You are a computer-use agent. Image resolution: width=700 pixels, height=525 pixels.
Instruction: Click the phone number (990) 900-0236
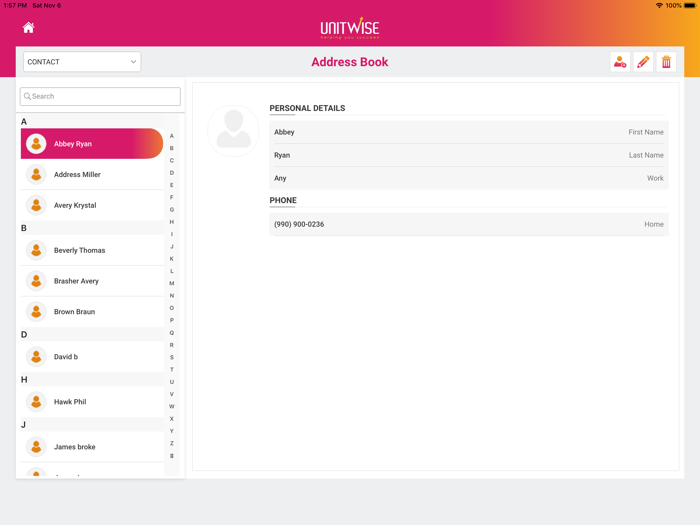coord(299,224)
